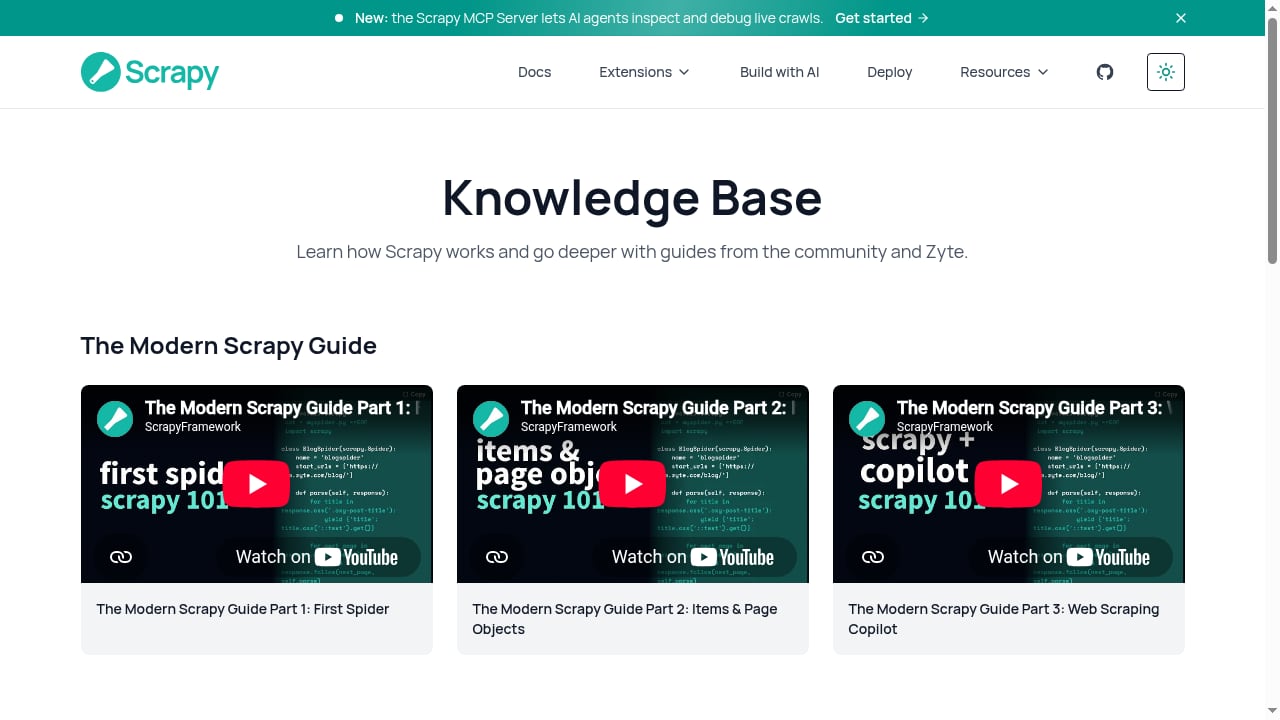Click the Get started arrow link

tap(882, 18)
